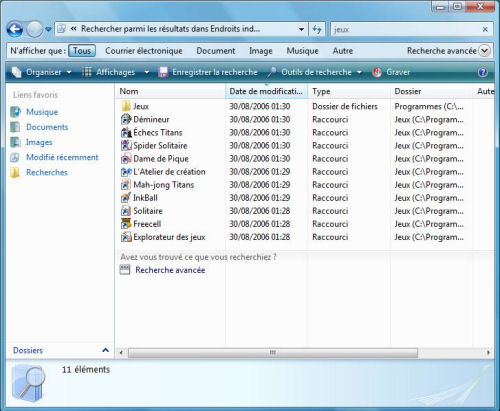Click the Mah-jong Titans file name
The width and height of the screenshot is (500, 411).
pos(163,185)
